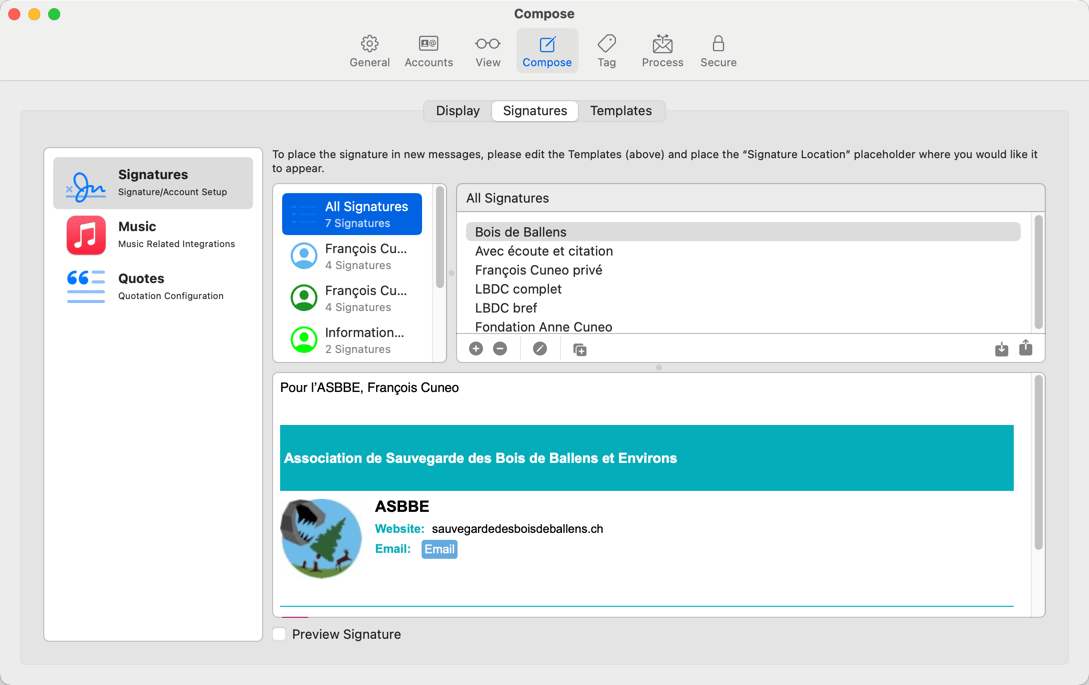Click the edit signature pencil icon

coord(540,349)
